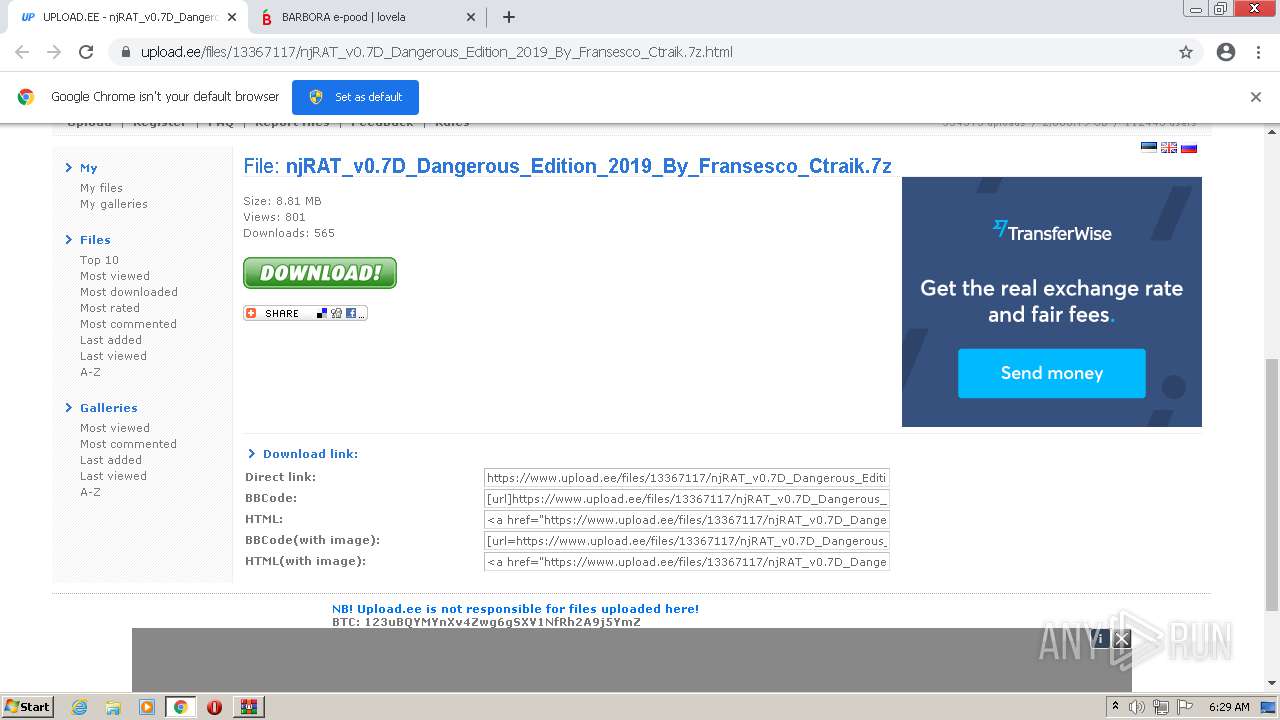Click the system clock 6:29 AM

click(x=1229, y=707)
